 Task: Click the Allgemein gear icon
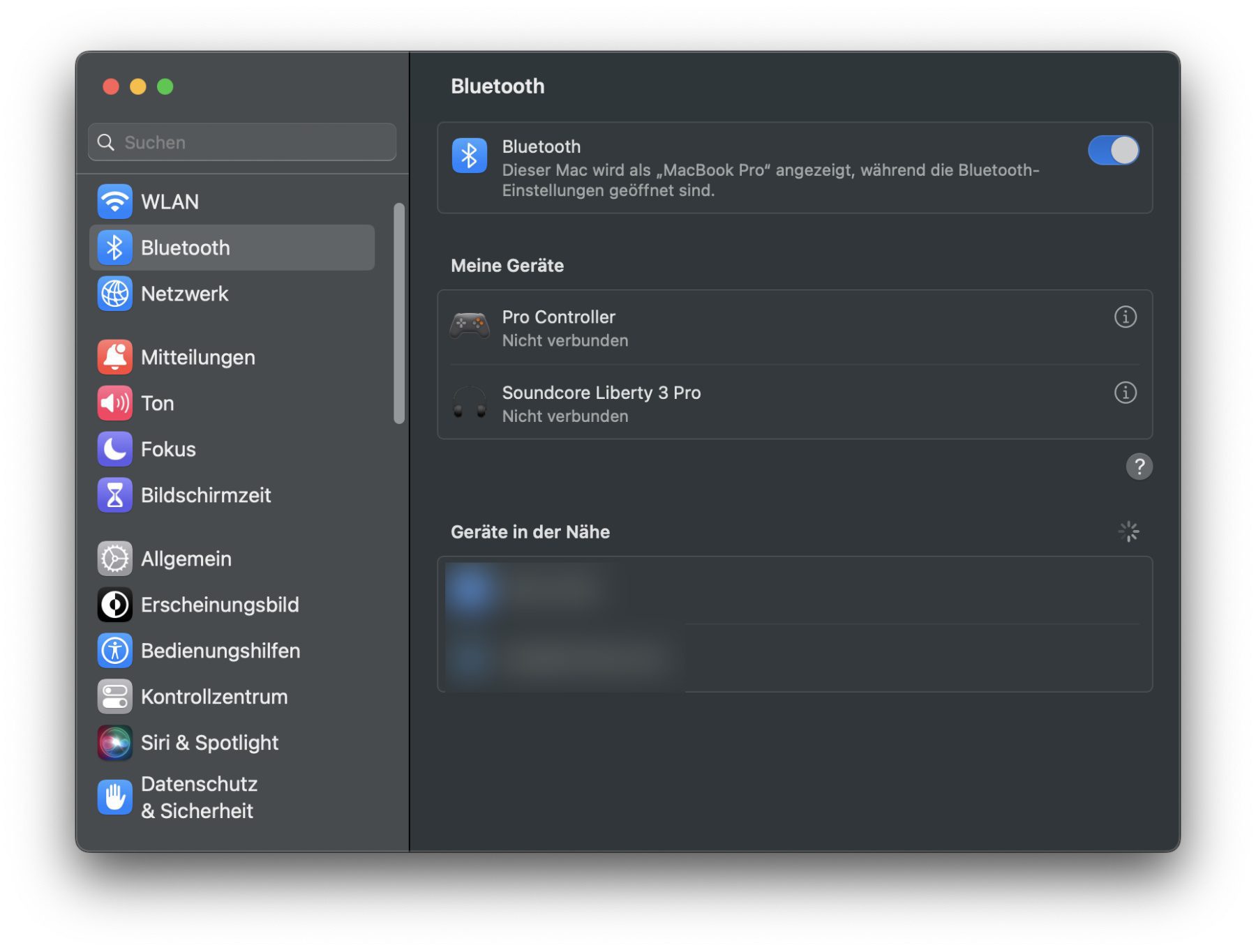pyautogui.click(x=114, y=559)
